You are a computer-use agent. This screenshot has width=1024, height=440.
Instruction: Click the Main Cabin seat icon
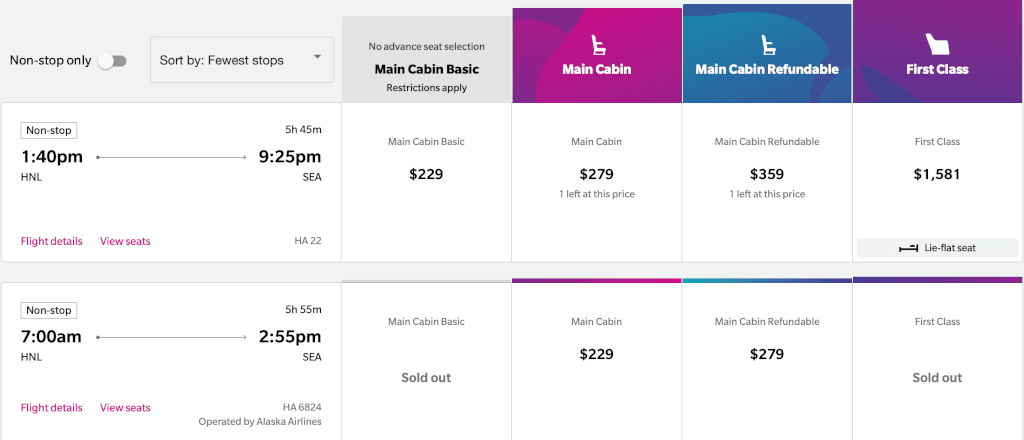pyautogui.click(x=597, y=44)
